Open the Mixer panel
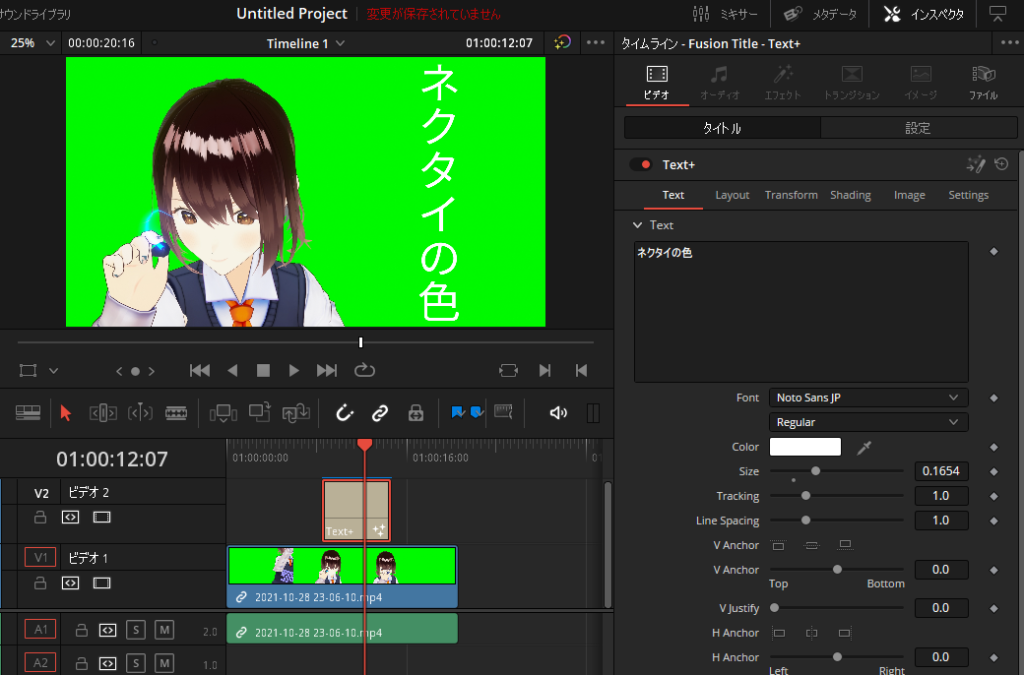The width and height of the screenshot is (1024, 675). [724, 14]
